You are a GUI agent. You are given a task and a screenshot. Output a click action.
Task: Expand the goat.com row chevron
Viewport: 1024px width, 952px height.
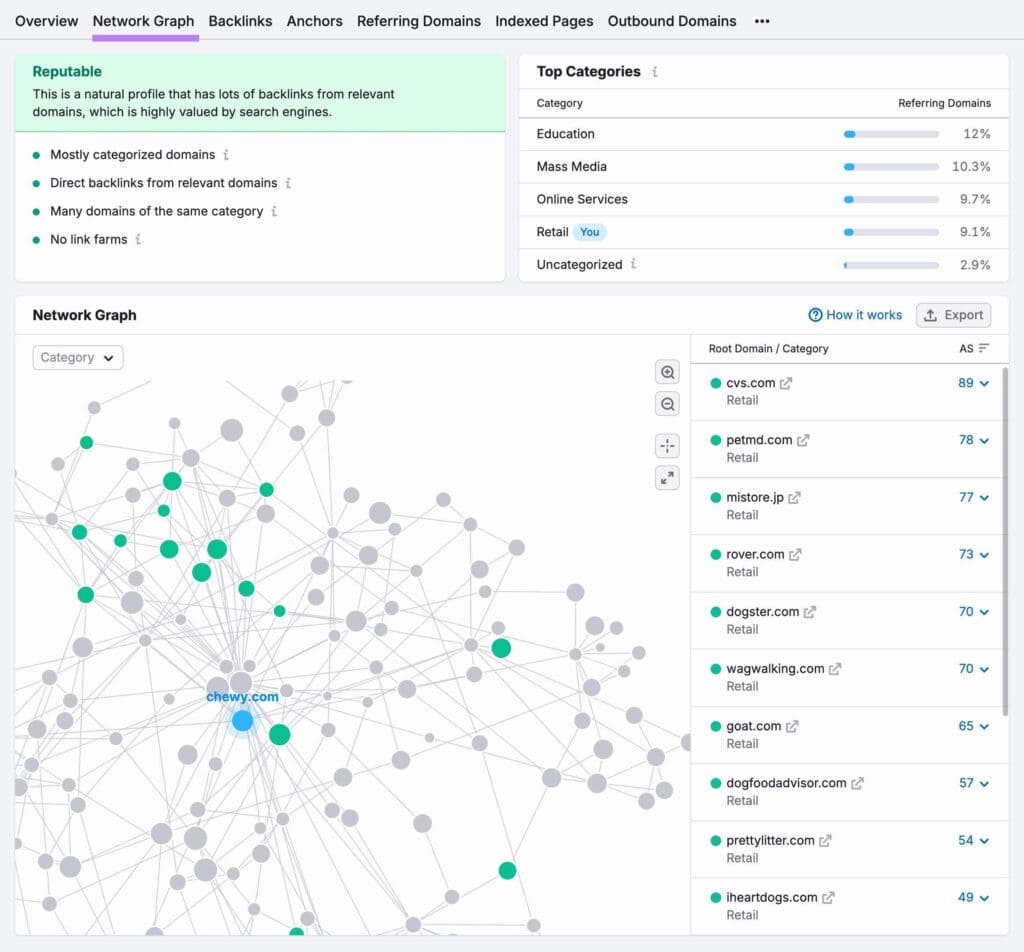985,727
